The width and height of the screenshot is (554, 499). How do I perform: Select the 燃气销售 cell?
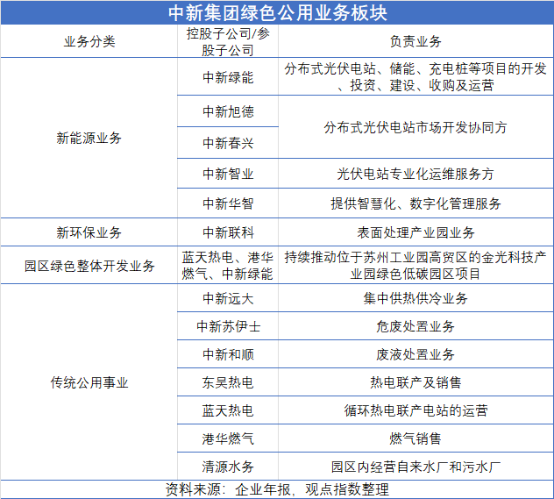tap(416, 439)
